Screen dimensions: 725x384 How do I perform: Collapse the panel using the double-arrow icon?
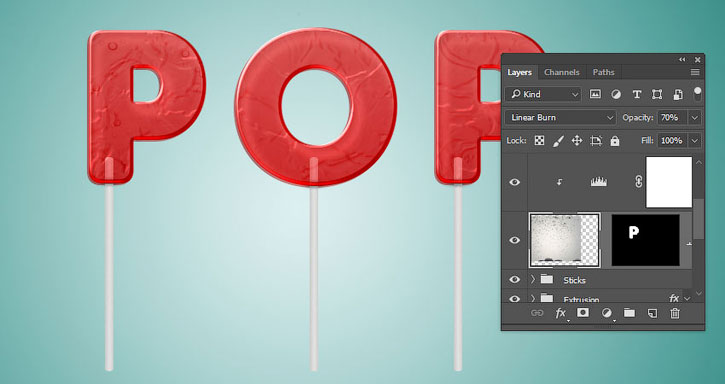point(682,60)
